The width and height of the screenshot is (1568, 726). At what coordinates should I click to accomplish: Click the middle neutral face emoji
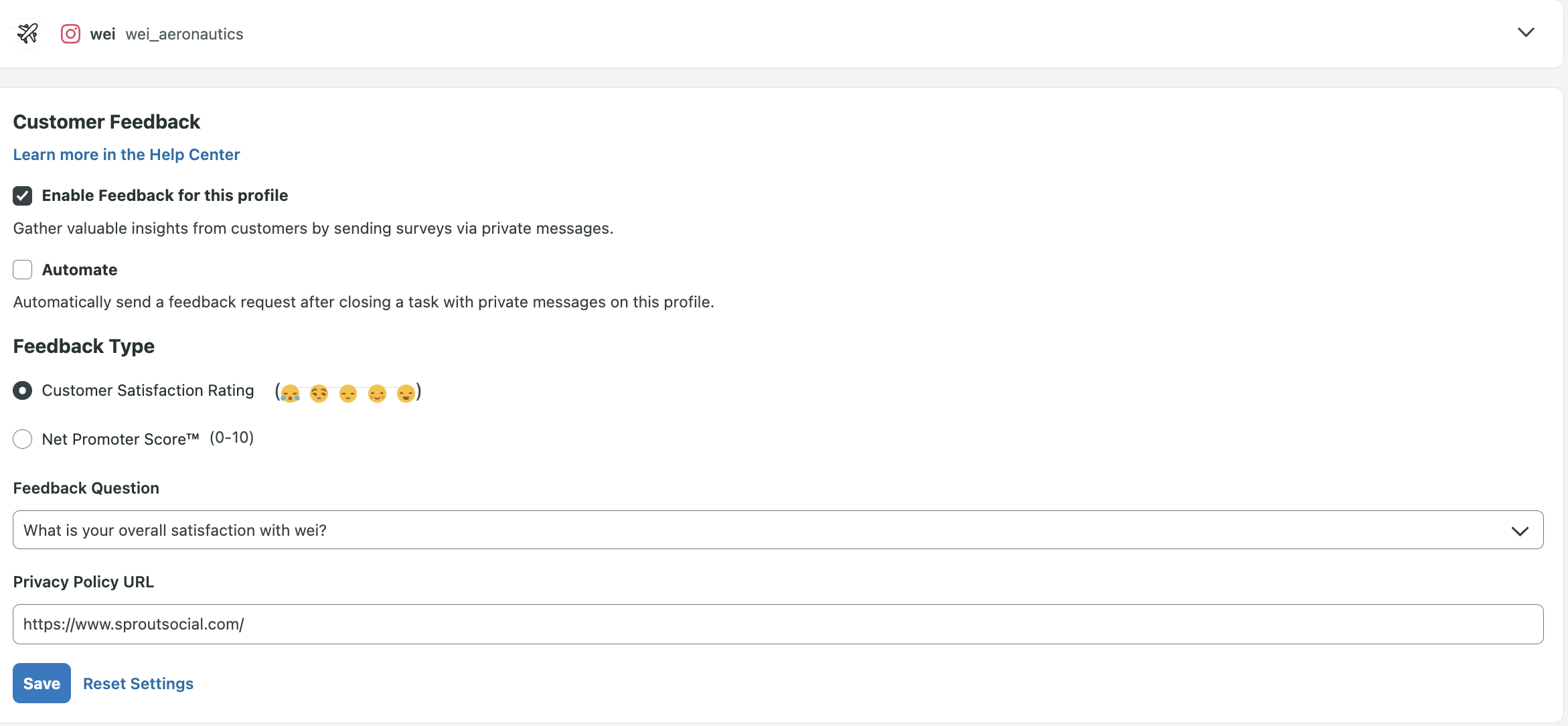point(348,393)
